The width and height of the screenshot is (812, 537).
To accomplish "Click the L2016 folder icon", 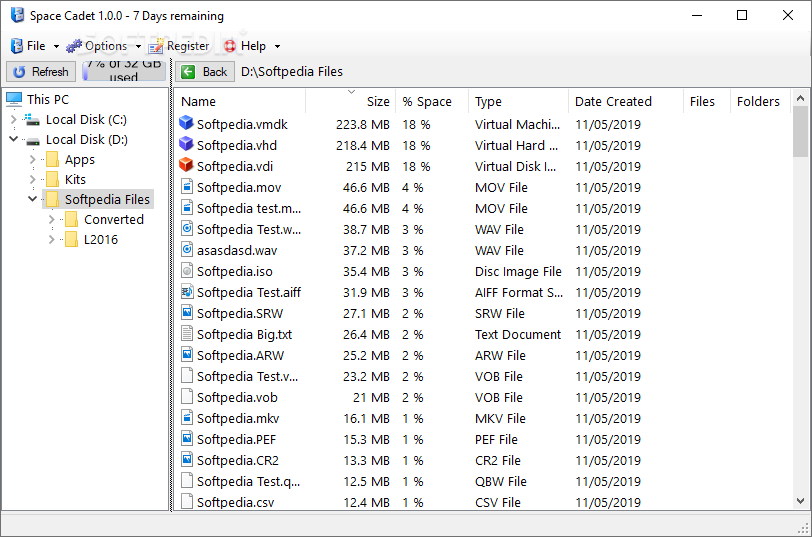I will (x=71, y=239).
